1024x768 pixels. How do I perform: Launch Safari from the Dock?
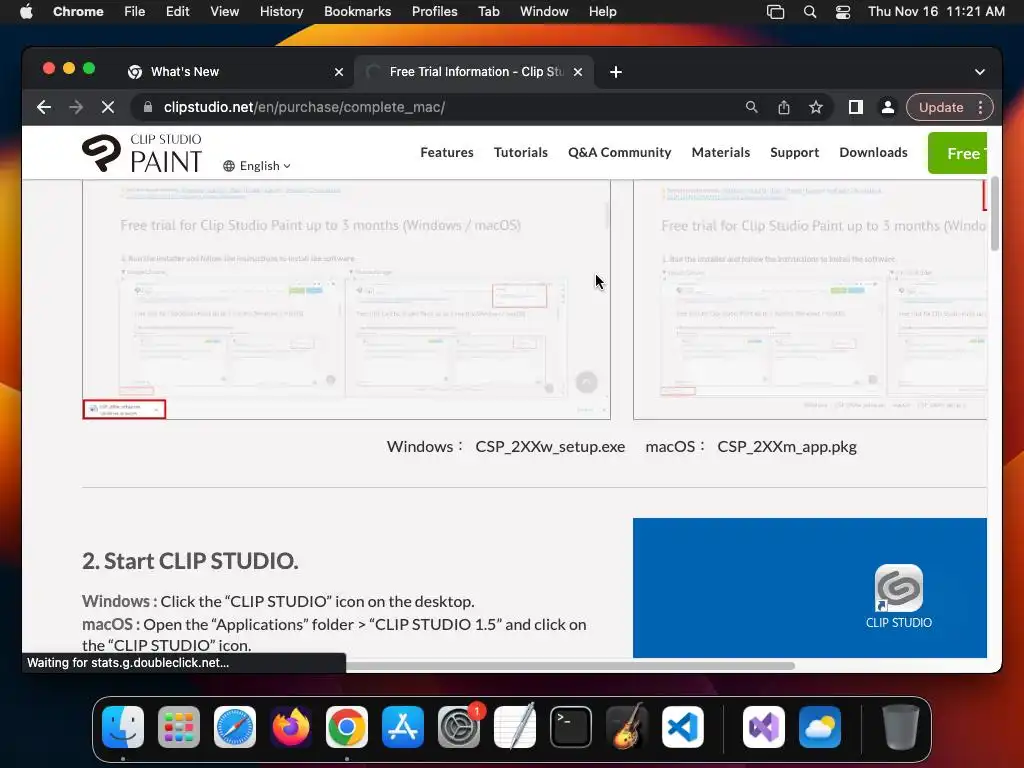(235, 727)
